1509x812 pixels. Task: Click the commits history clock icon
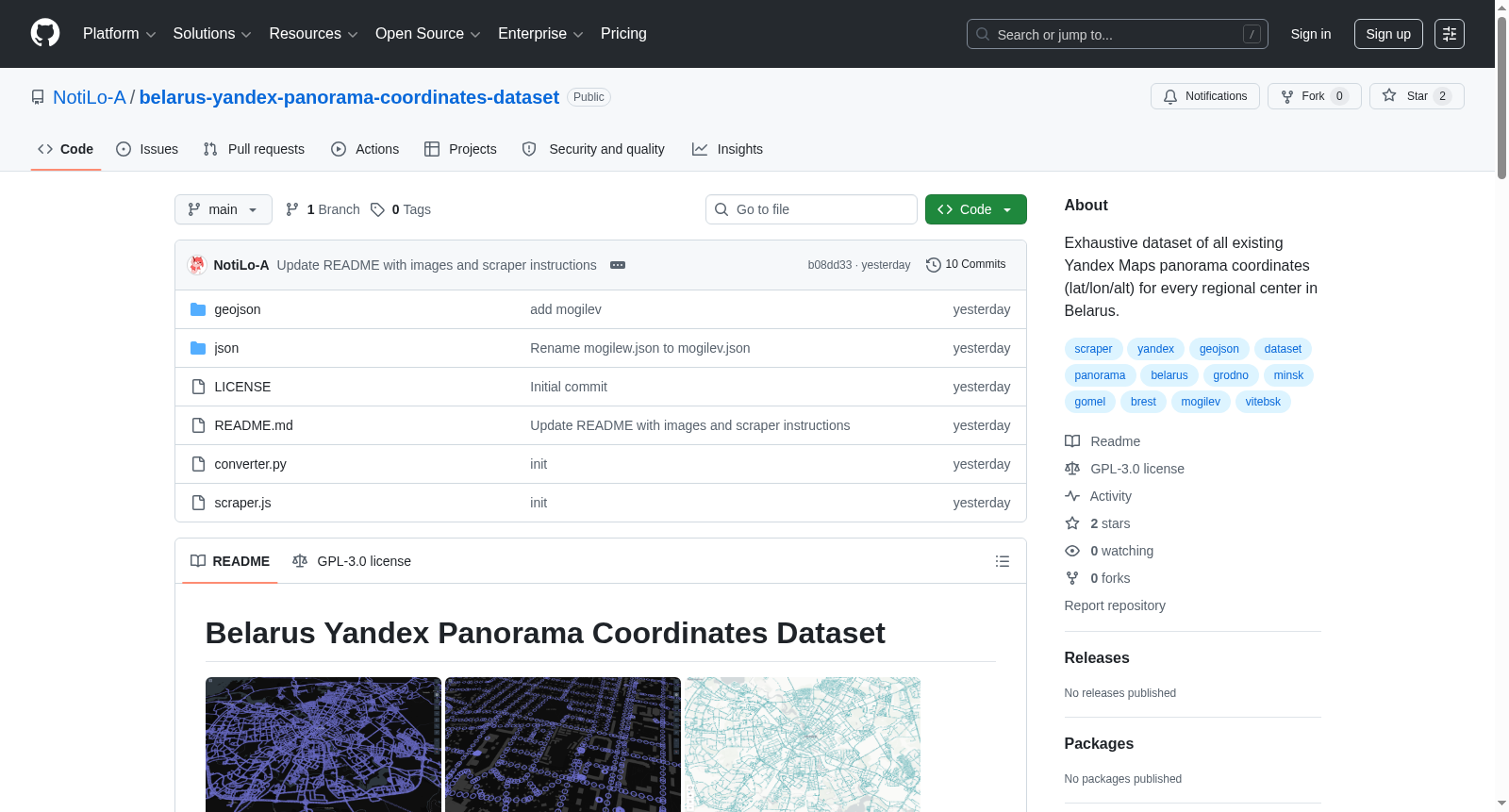coord(934,265)
